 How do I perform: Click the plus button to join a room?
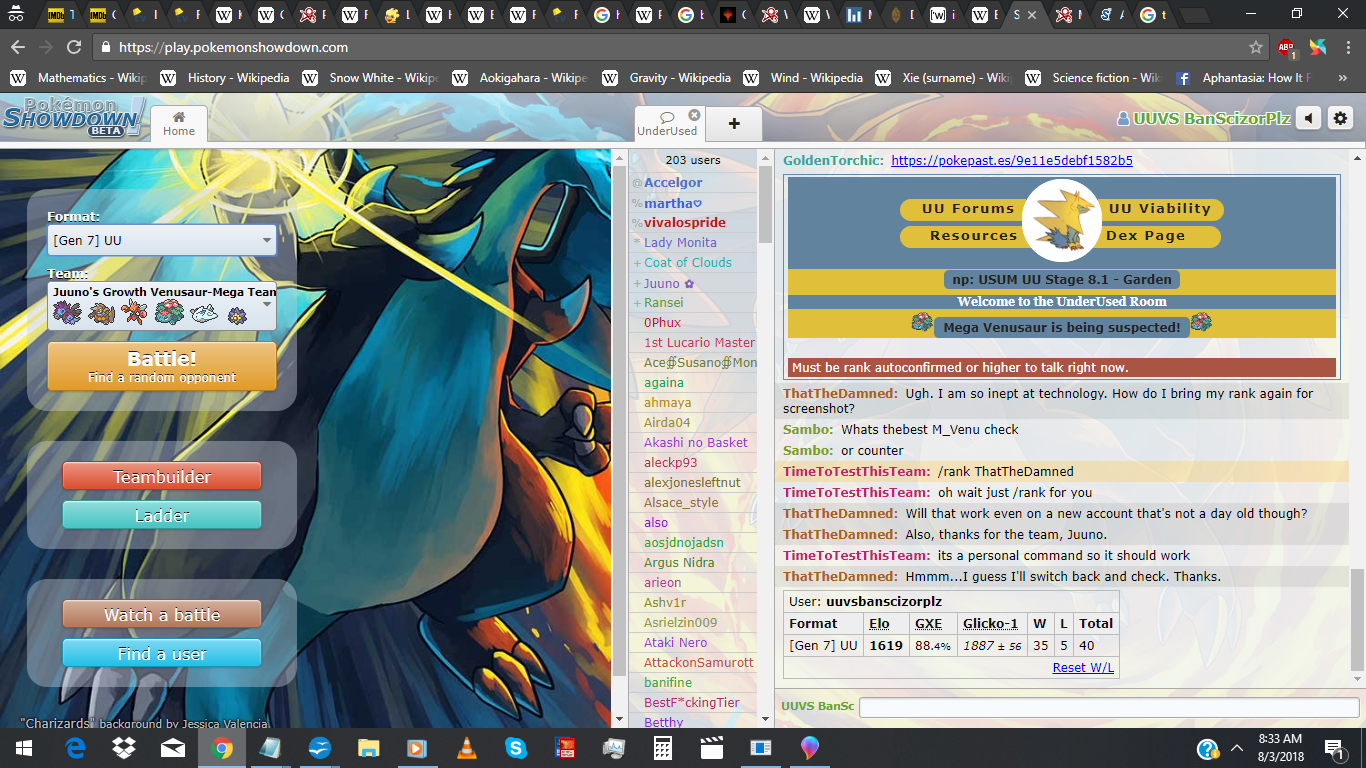(x=734, y=123)
